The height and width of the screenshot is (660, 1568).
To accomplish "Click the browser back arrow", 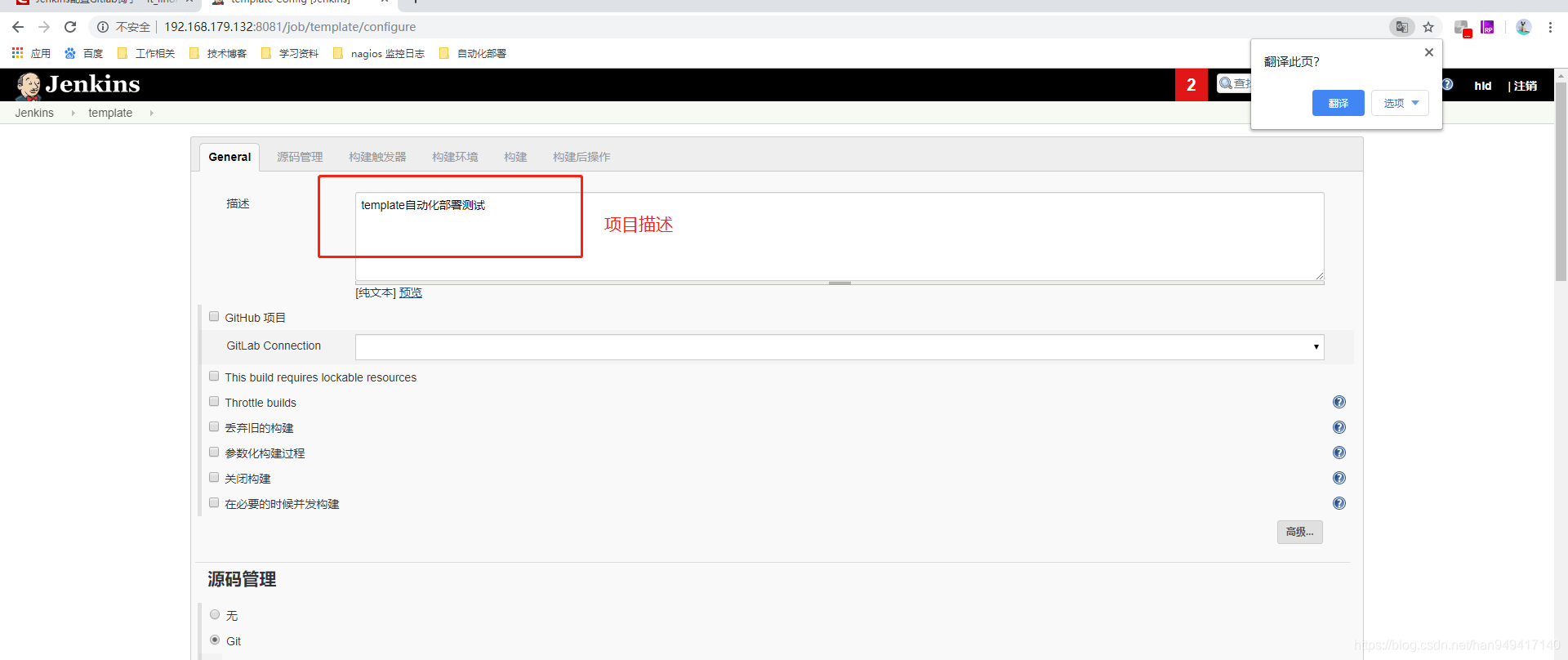I will pos(18,27).
